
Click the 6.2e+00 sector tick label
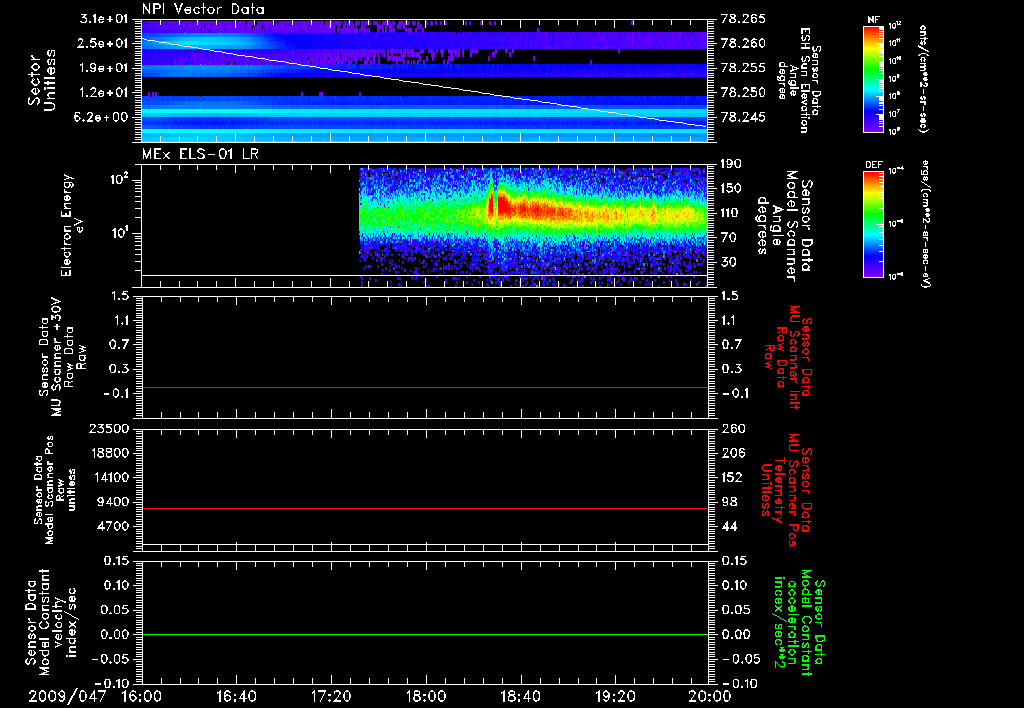click(103, 118)
